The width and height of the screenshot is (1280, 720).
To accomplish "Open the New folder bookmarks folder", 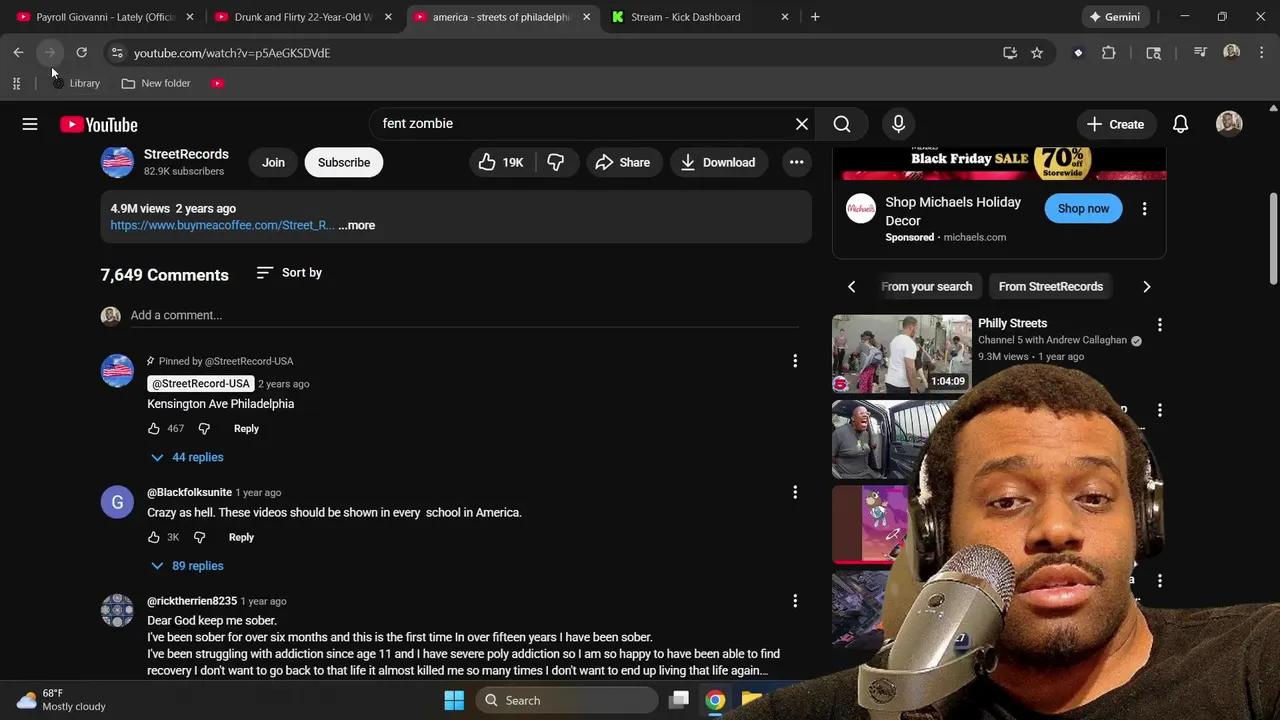I will pos(156,83).
